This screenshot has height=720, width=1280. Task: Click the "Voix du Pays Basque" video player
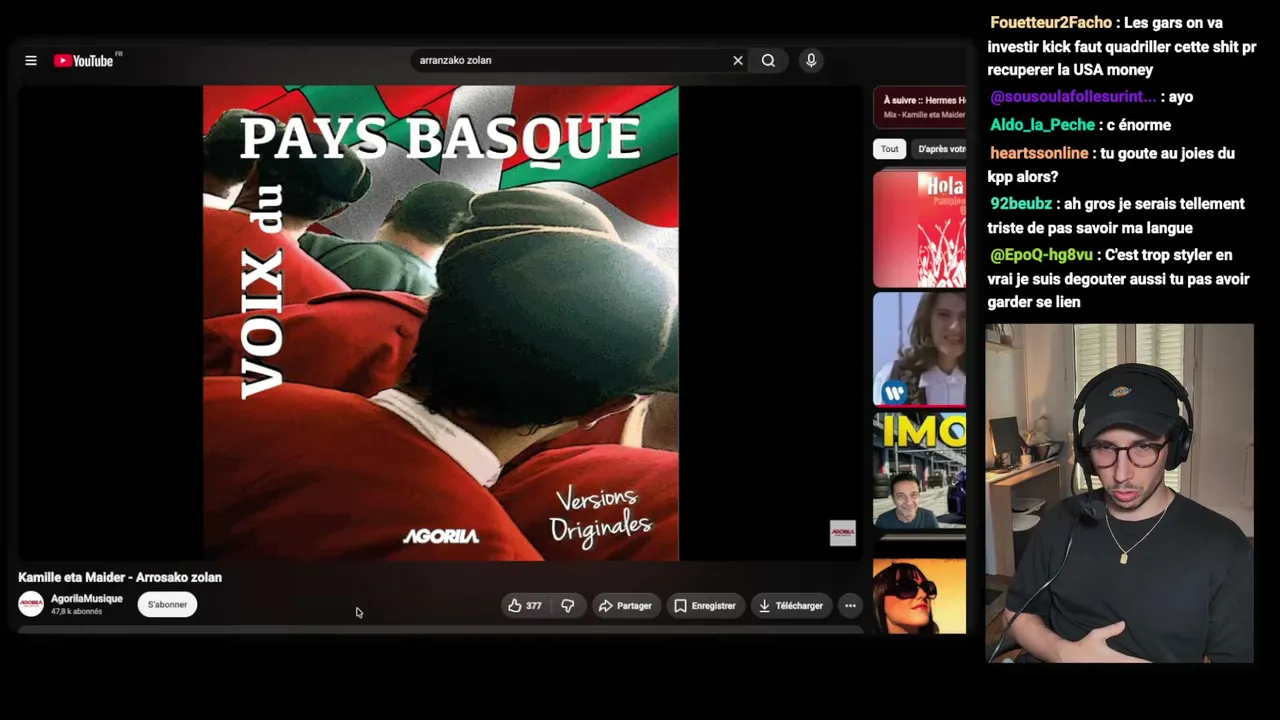click(440, 323)
